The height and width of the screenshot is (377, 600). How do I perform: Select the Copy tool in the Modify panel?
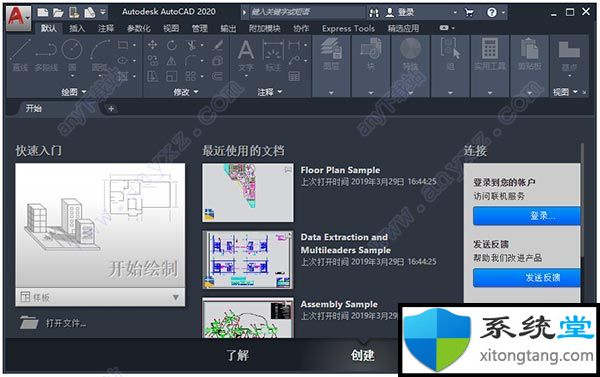tap(153, 60)
